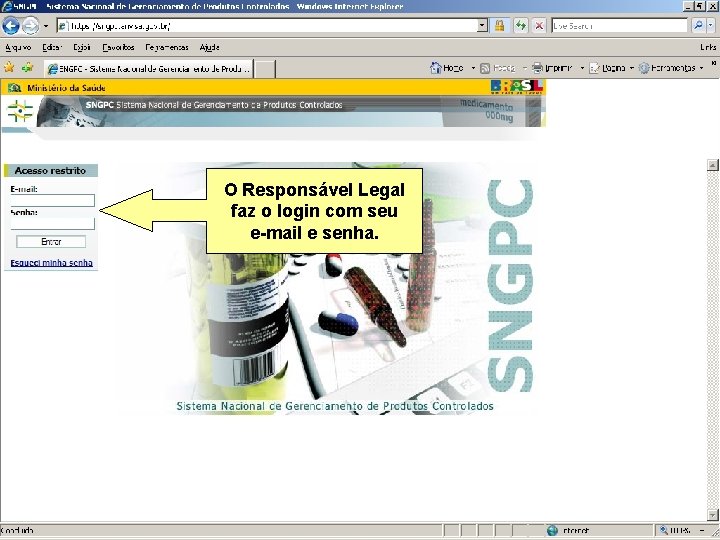Click the Brasil government logo
Image resolution: width=720 pixels, height=540 pixels.
click(517, 87)
